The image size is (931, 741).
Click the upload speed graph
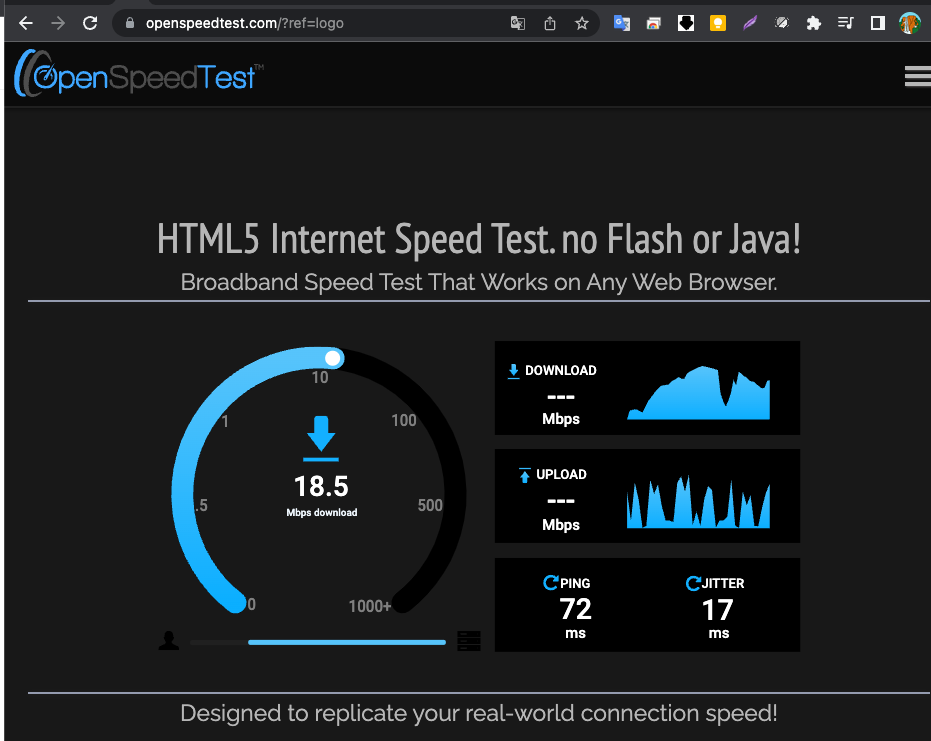click(x=698, y=501)
